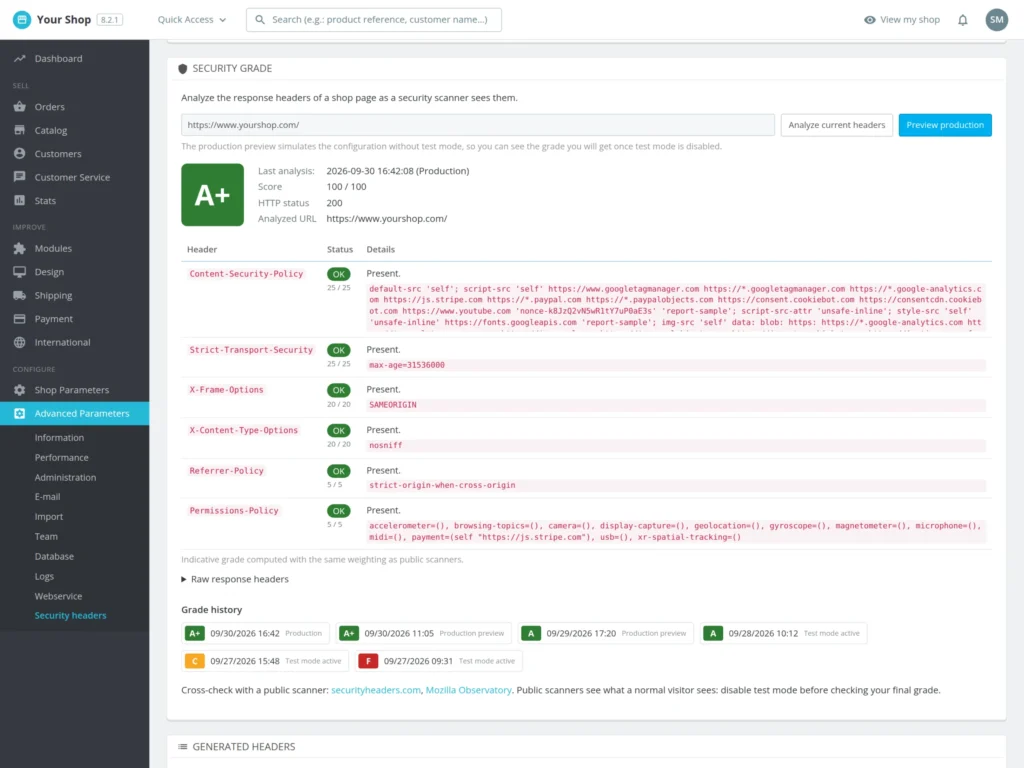The width and height of the screenshot is (1024, 768).
Task: Click the 8.2.1 version badge
Action: click(x=110, y=20)
